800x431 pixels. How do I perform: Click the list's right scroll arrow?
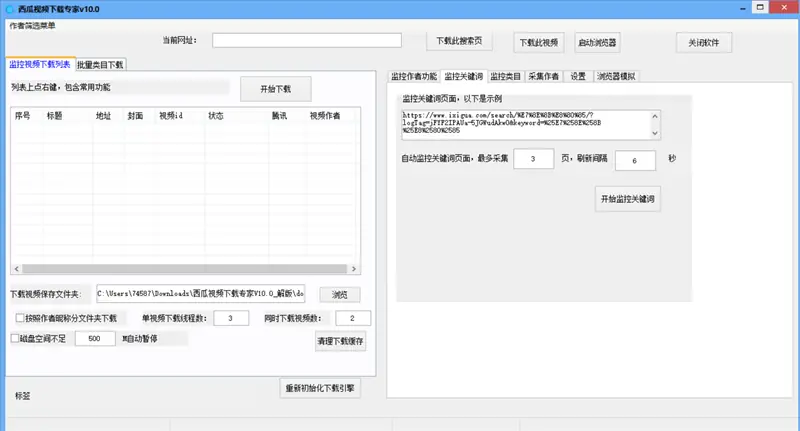tap(354, 269)
